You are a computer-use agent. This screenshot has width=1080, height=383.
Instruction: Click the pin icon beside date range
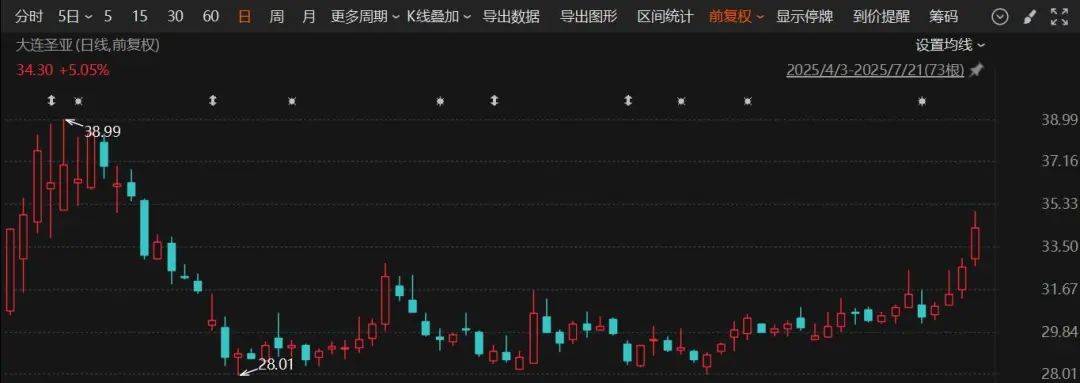(976, 70)
